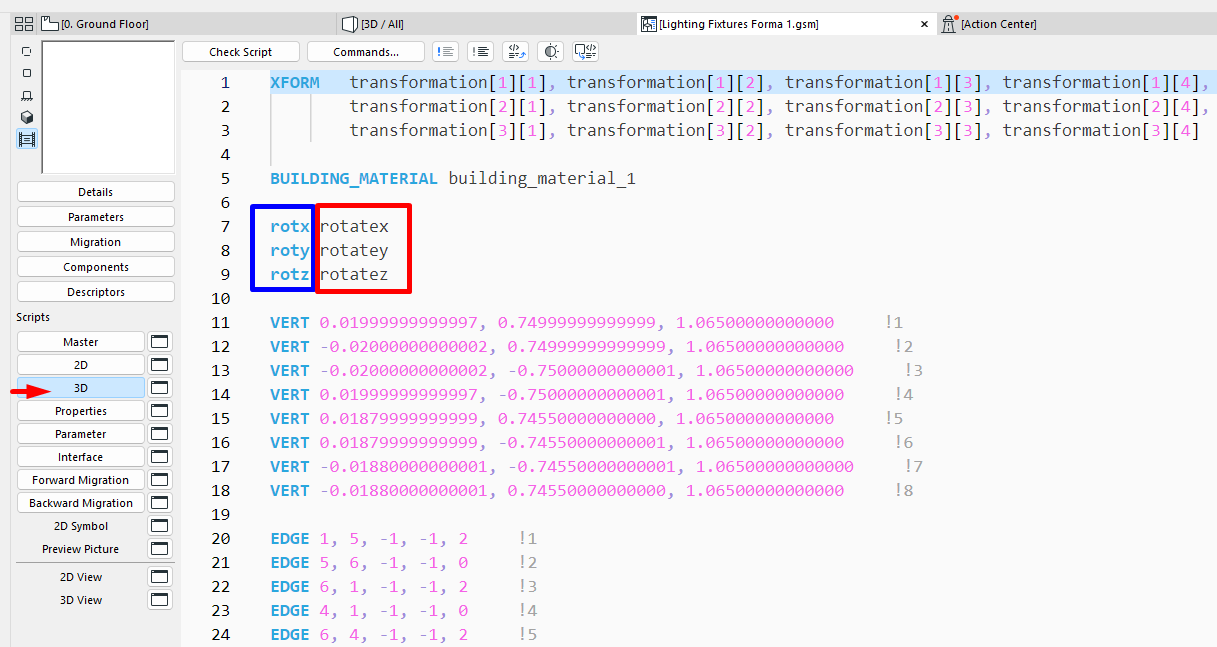Viewport: 1217px width, 647px height.
Task: Click the object preview thumbnail box
Action: pos(108,107)
